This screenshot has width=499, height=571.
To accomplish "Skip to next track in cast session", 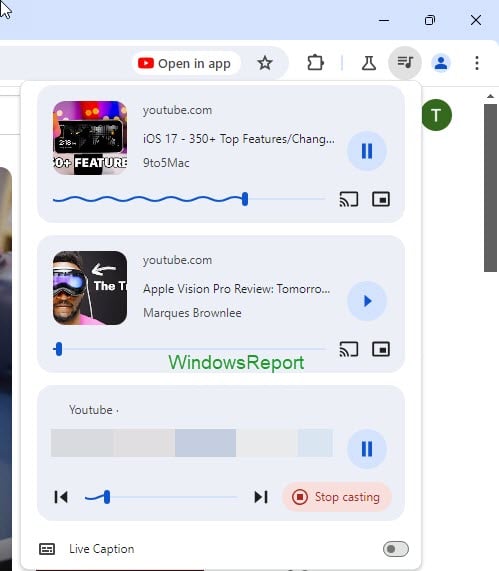I will pos(261,497).
